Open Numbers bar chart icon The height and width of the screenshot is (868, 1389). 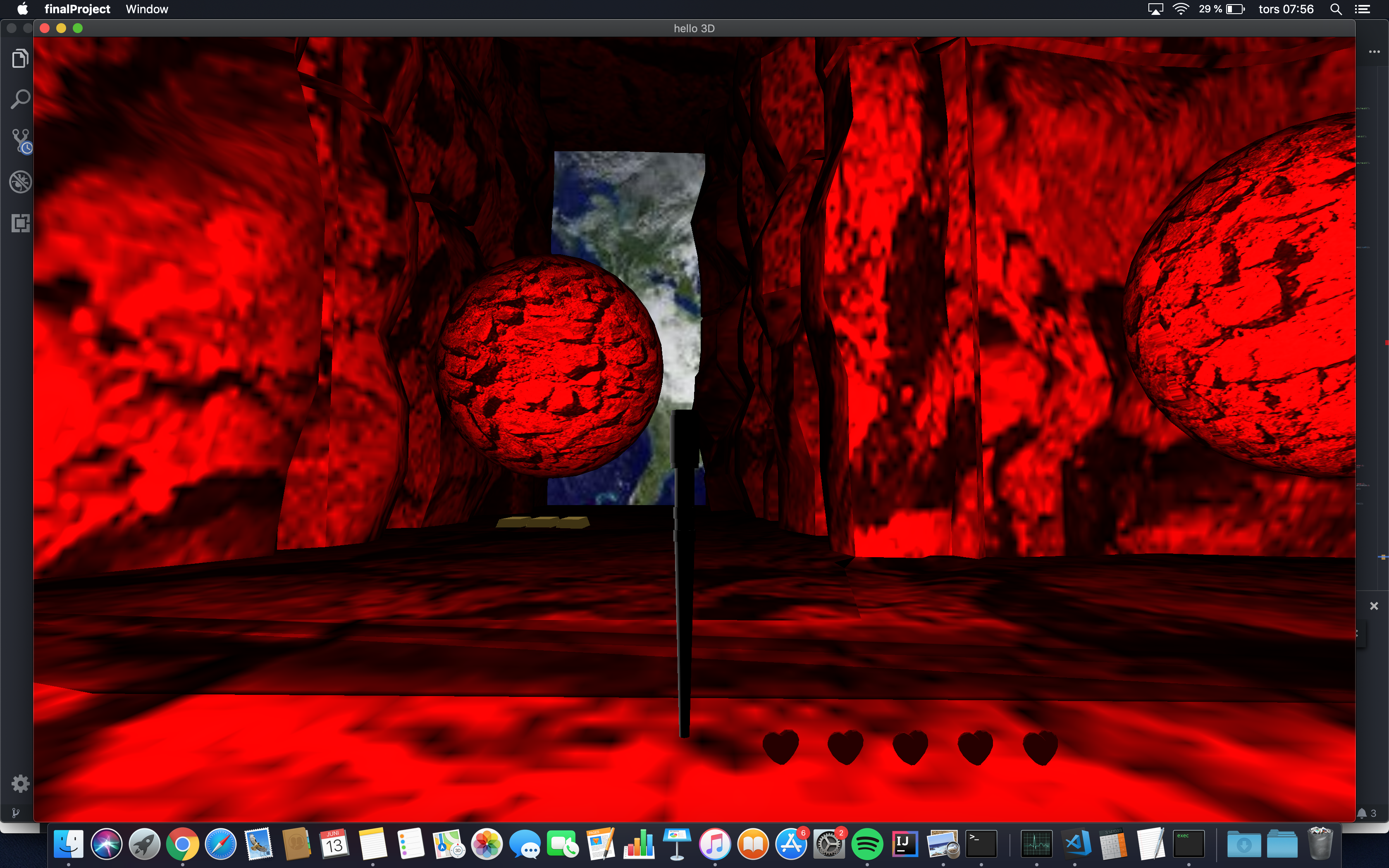click(639, 844)
